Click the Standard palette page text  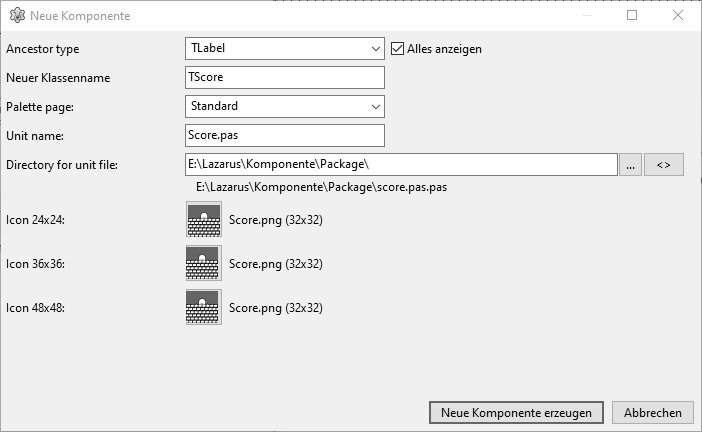(x=214, y=106)
